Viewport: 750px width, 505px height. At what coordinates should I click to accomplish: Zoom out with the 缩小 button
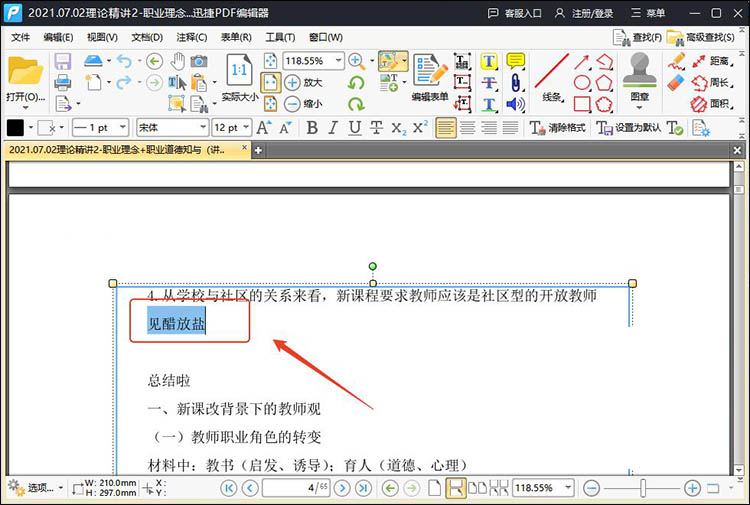(x=303, y=104)
